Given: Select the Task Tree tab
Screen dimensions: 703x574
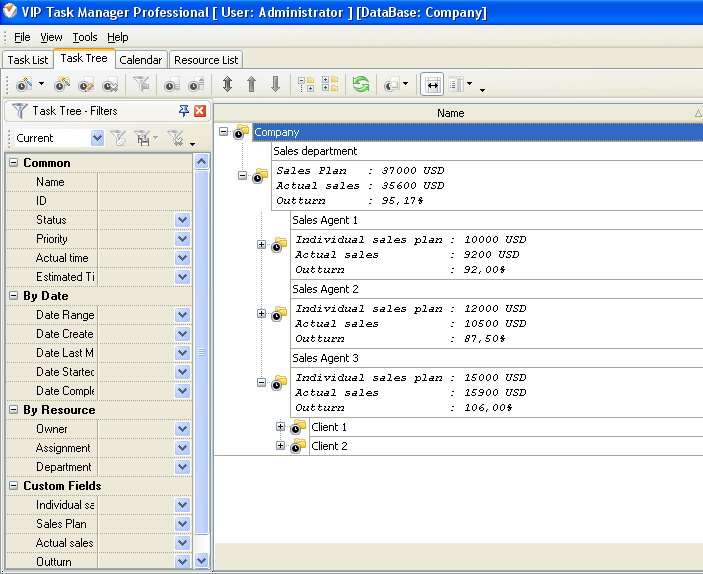Looking at the screenshot, I should (x=84, y=58).
